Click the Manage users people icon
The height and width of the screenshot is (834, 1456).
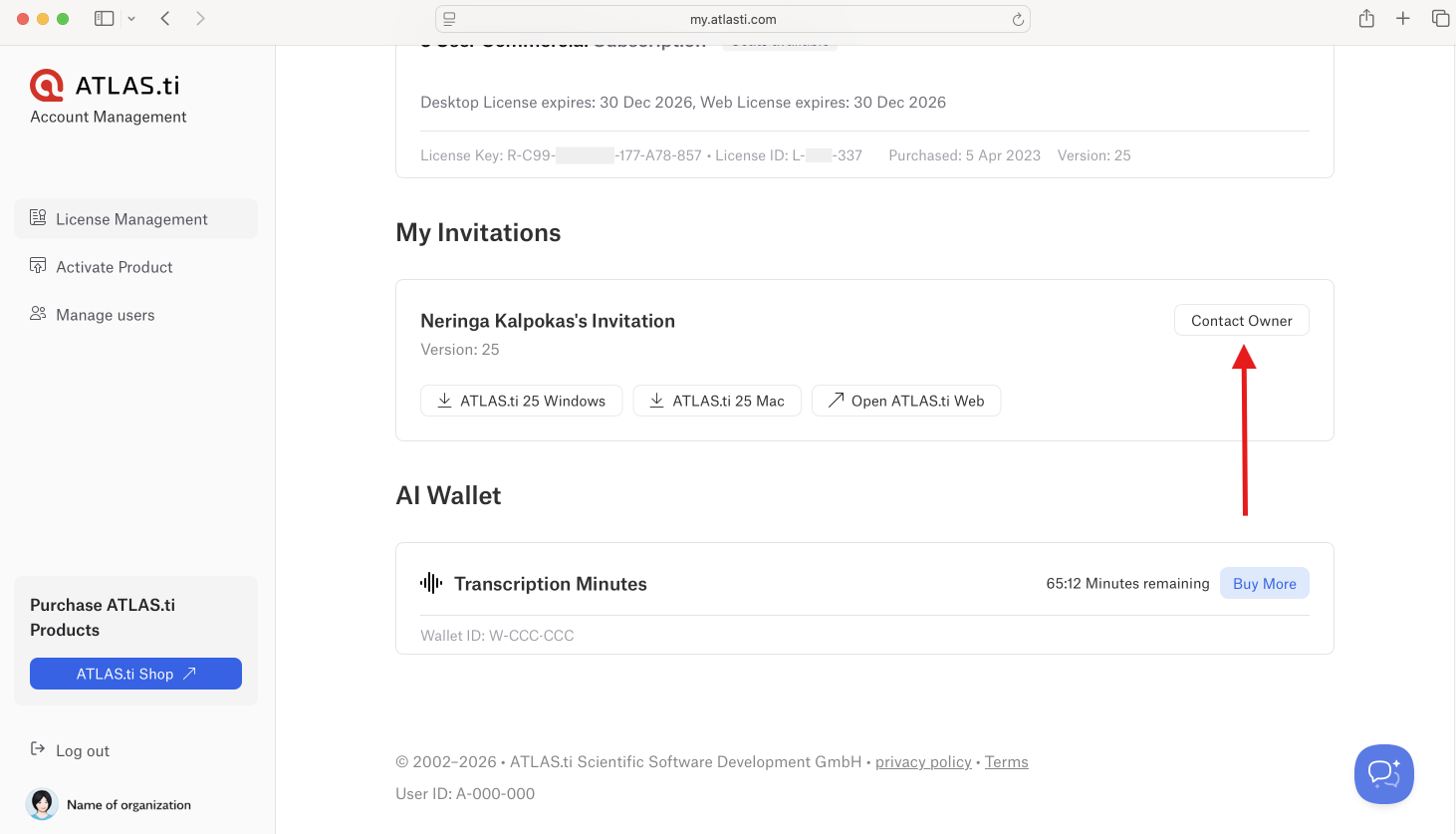click(x=38, y=314)
